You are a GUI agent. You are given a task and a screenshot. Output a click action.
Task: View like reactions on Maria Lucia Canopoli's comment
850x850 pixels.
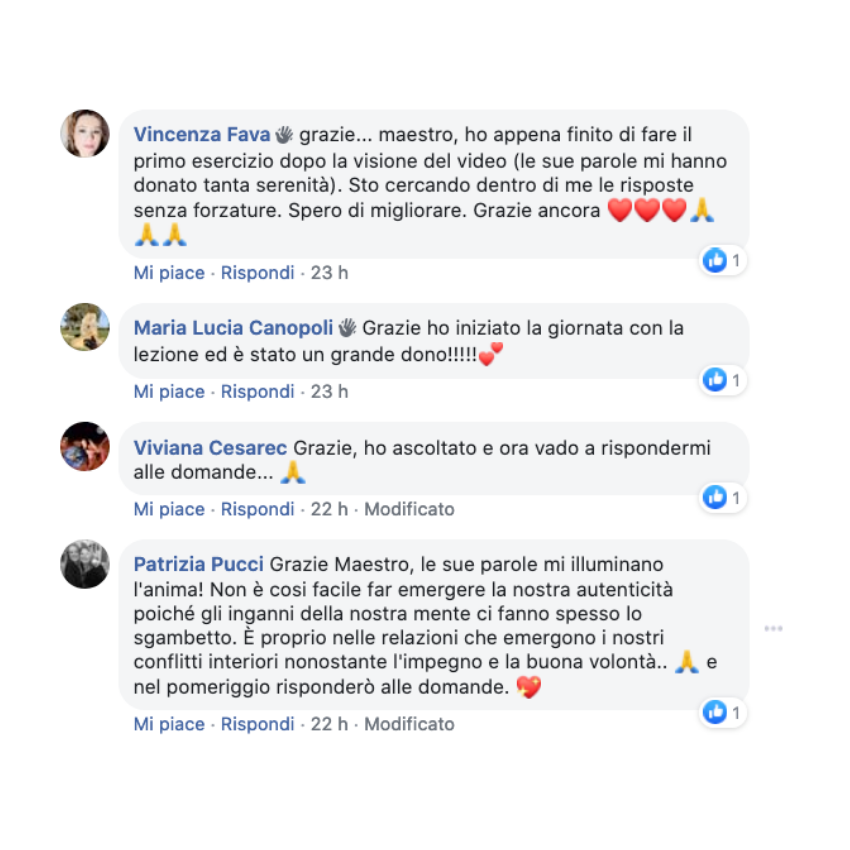pos(723,379)
